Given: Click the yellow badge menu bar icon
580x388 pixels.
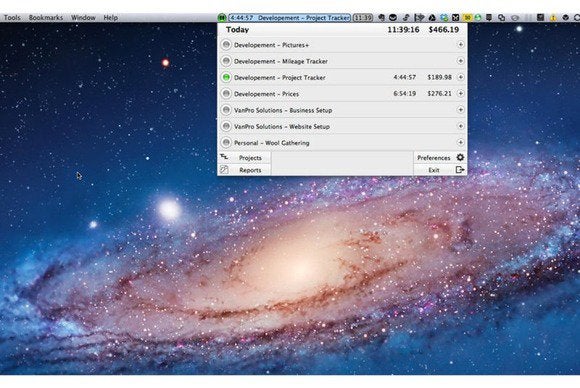Looking at the screenshot, I should coord(468,17).
